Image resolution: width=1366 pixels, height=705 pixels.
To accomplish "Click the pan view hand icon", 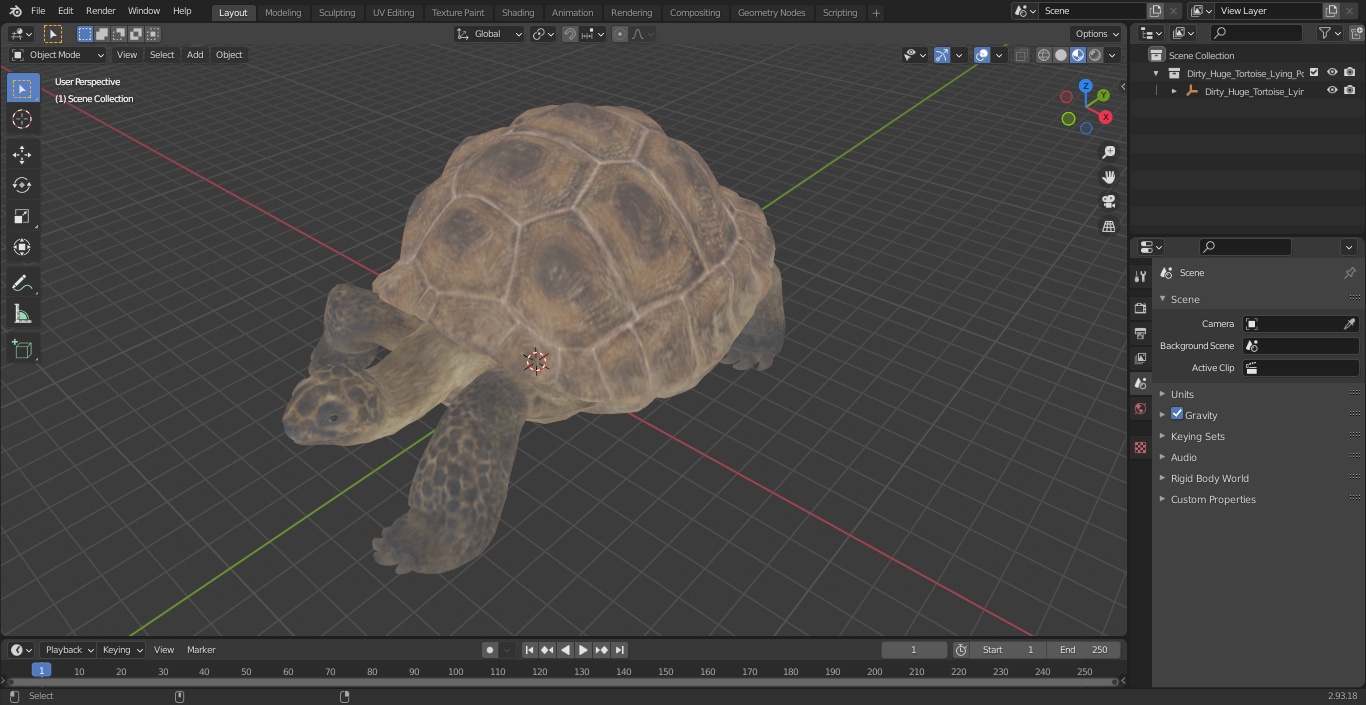I will tap(1108, 177).
